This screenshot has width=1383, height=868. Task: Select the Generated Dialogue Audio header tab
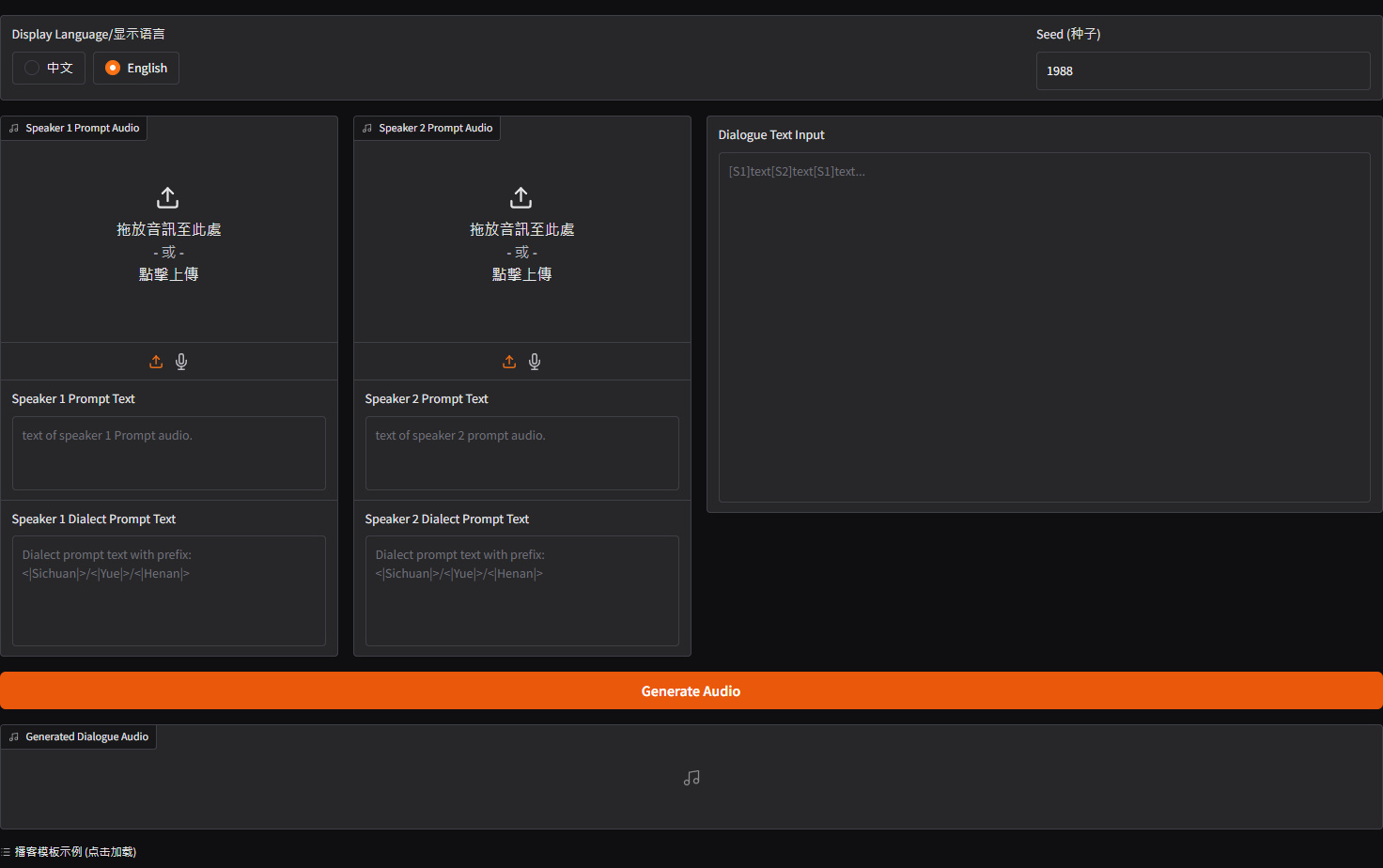click(79, 736)
